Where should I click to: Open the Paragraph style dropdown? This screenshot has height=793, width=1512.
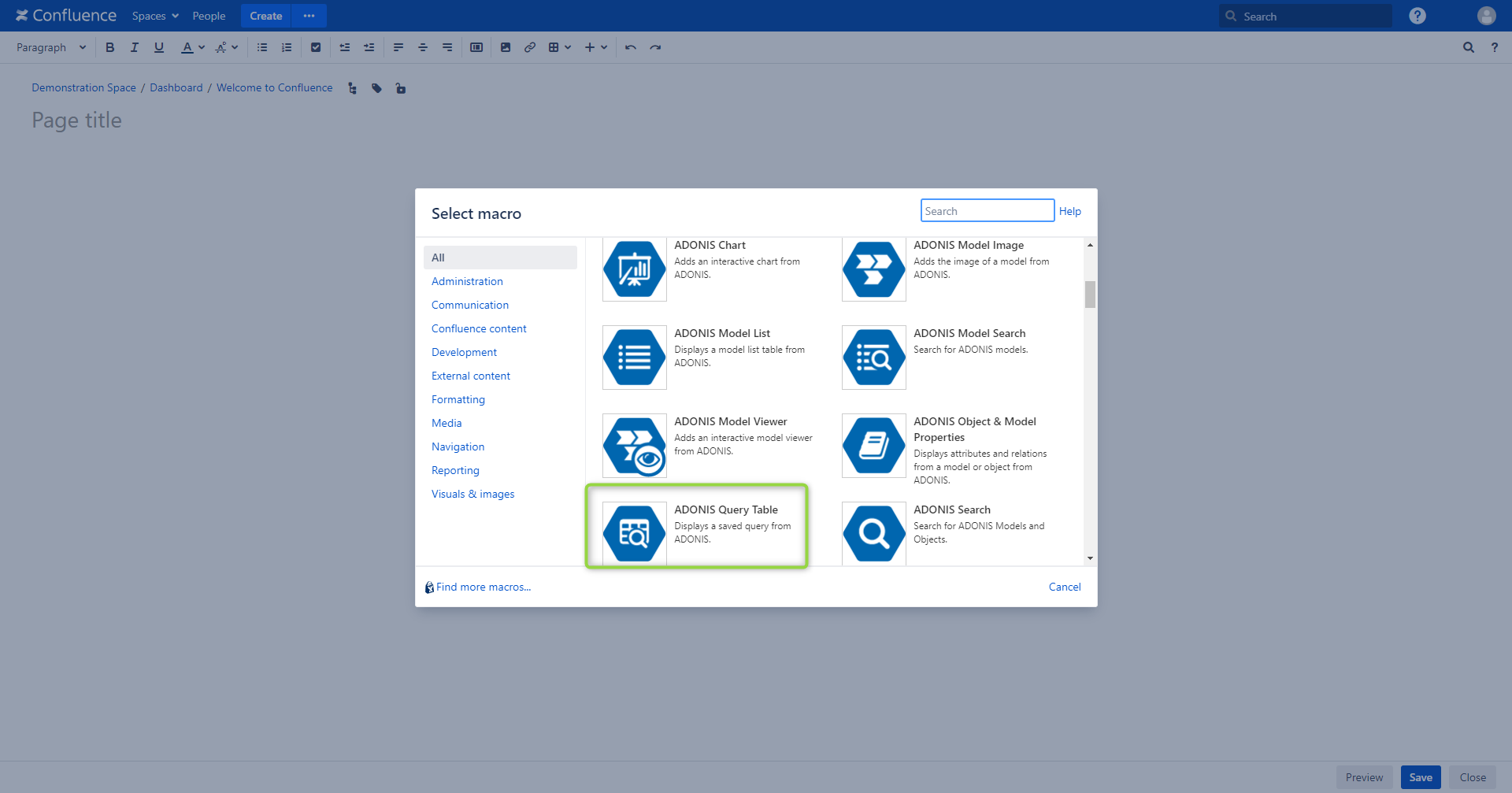click(51, 47)
